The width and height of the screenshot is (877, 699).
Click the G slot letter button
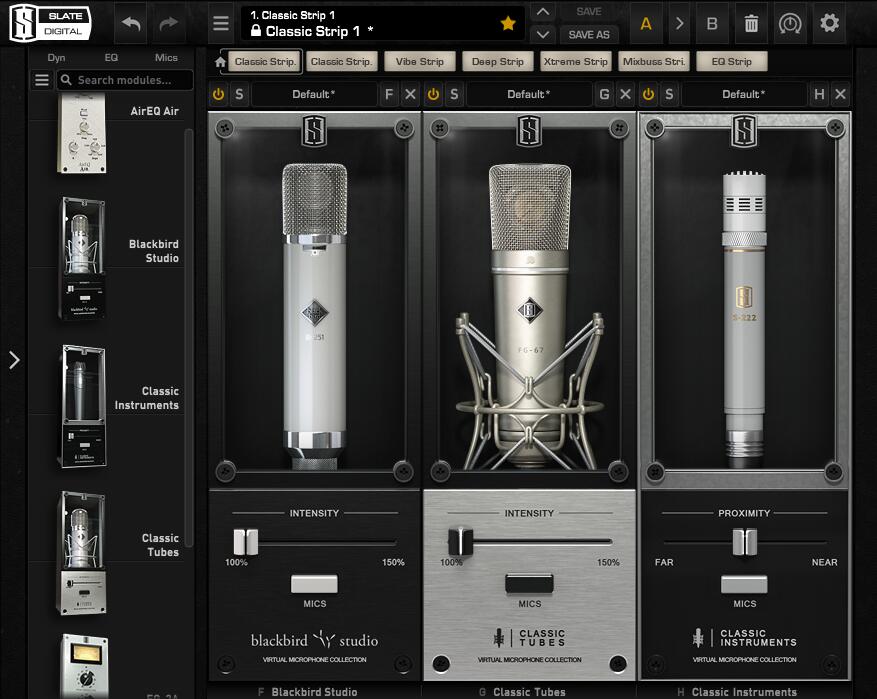click(x=604, y=94)
